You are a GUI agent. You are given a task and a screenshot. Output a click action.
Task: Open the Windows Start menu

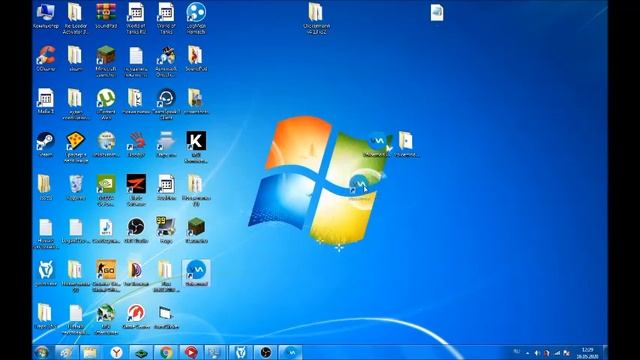coord(42,352)
